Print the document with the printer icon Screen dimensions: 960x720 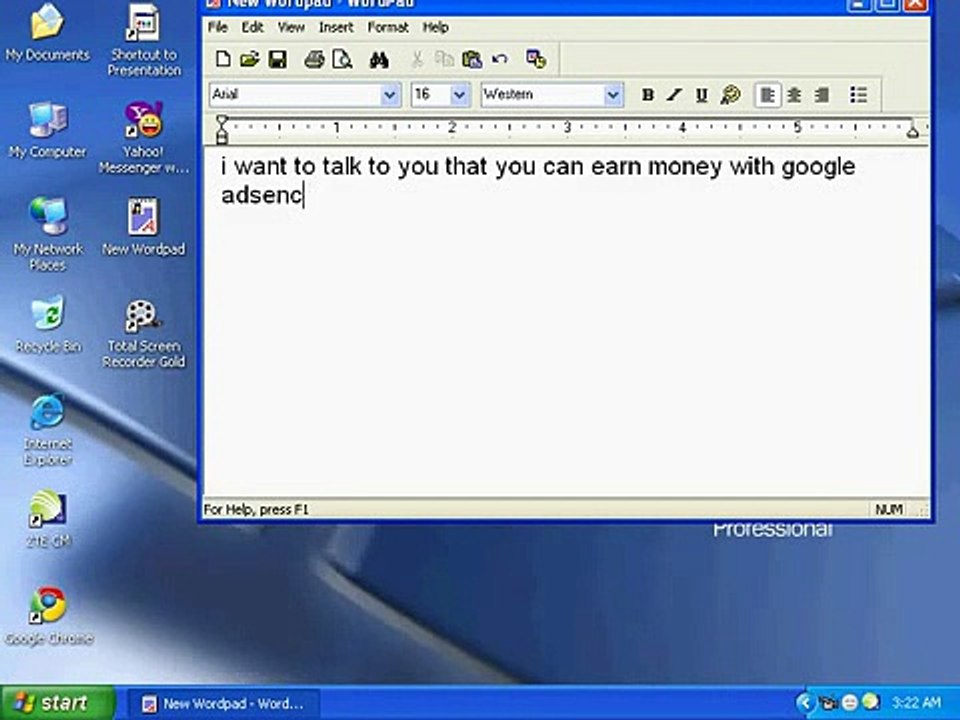pyautogui.click(x=314, y=59)
